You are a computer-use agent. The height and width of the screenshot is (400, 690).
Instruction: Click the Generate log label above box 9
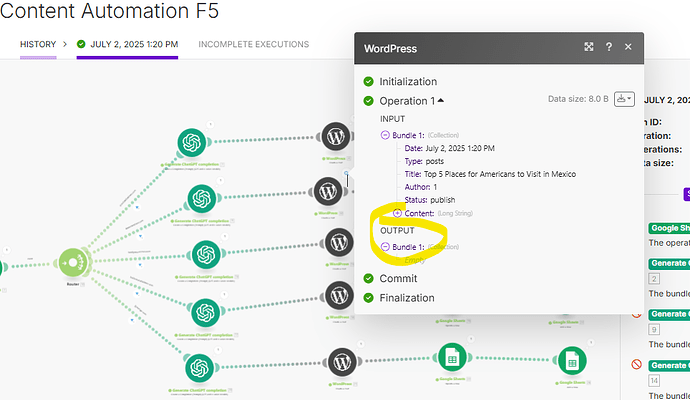[x=669, y=314]
